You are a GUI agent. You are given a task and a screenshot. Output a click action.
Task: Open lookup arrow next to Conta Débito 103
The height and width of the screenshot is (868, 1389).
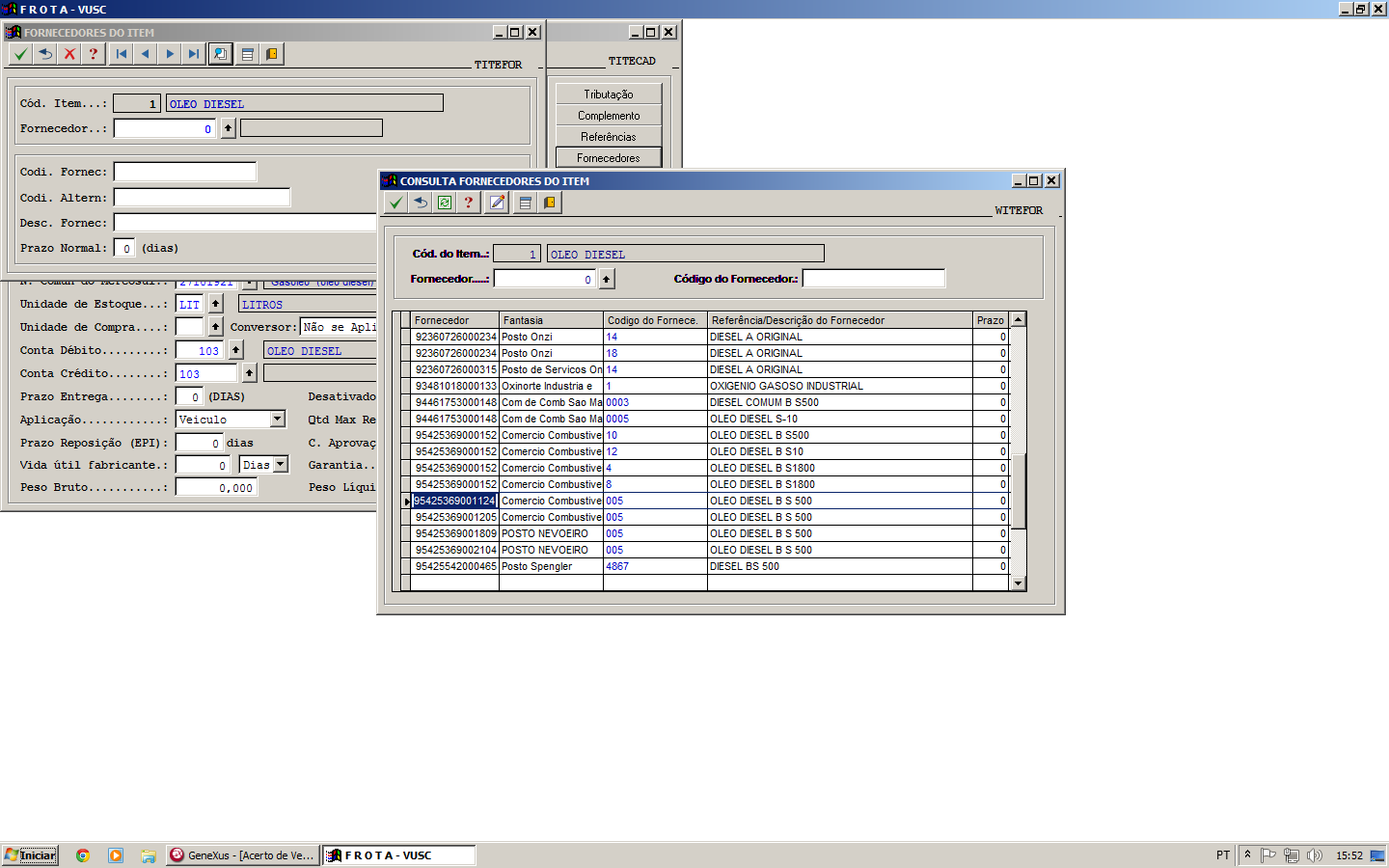click(236, 350)
